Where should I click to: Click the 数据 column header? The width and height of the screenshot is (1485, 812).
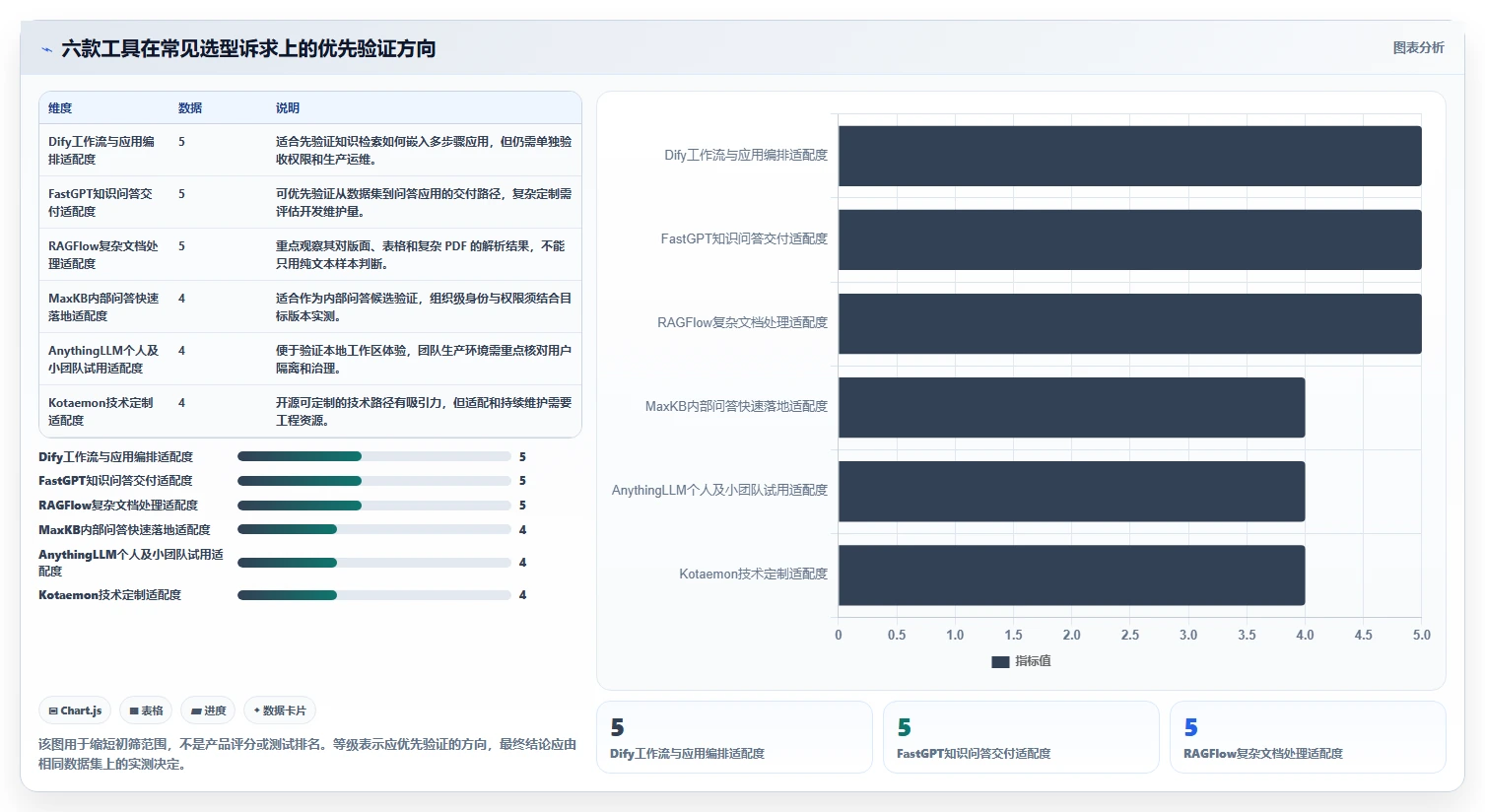point(190,108)
